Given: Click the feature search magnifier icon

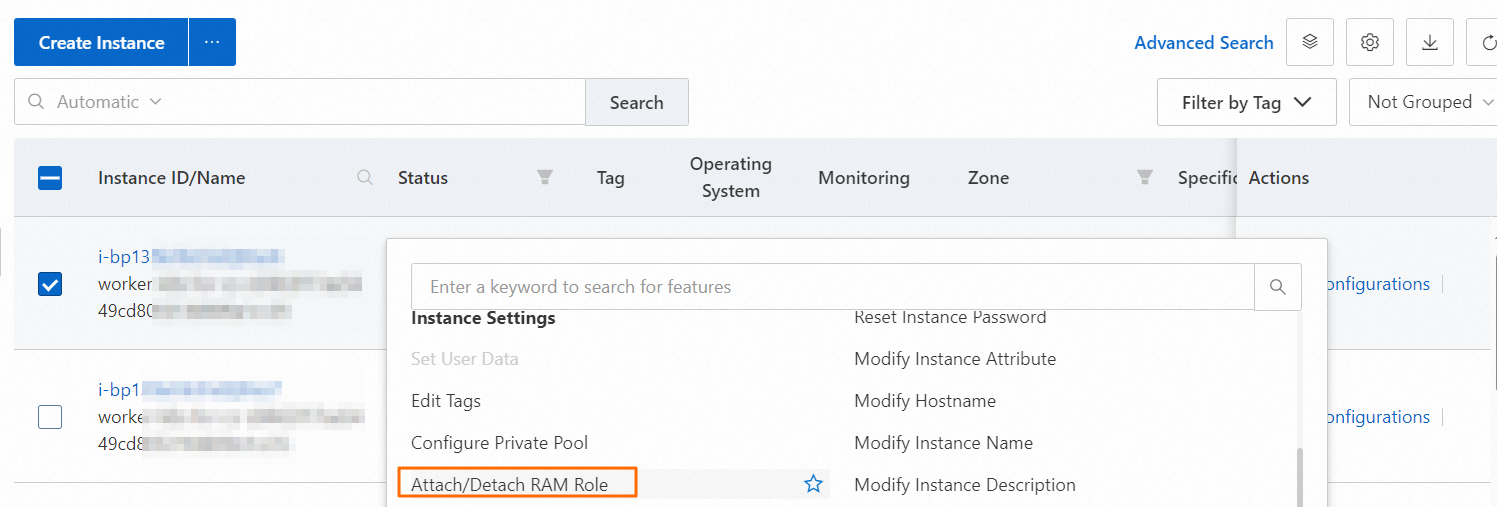Looking at the screenshot, I should point(1277,287).
